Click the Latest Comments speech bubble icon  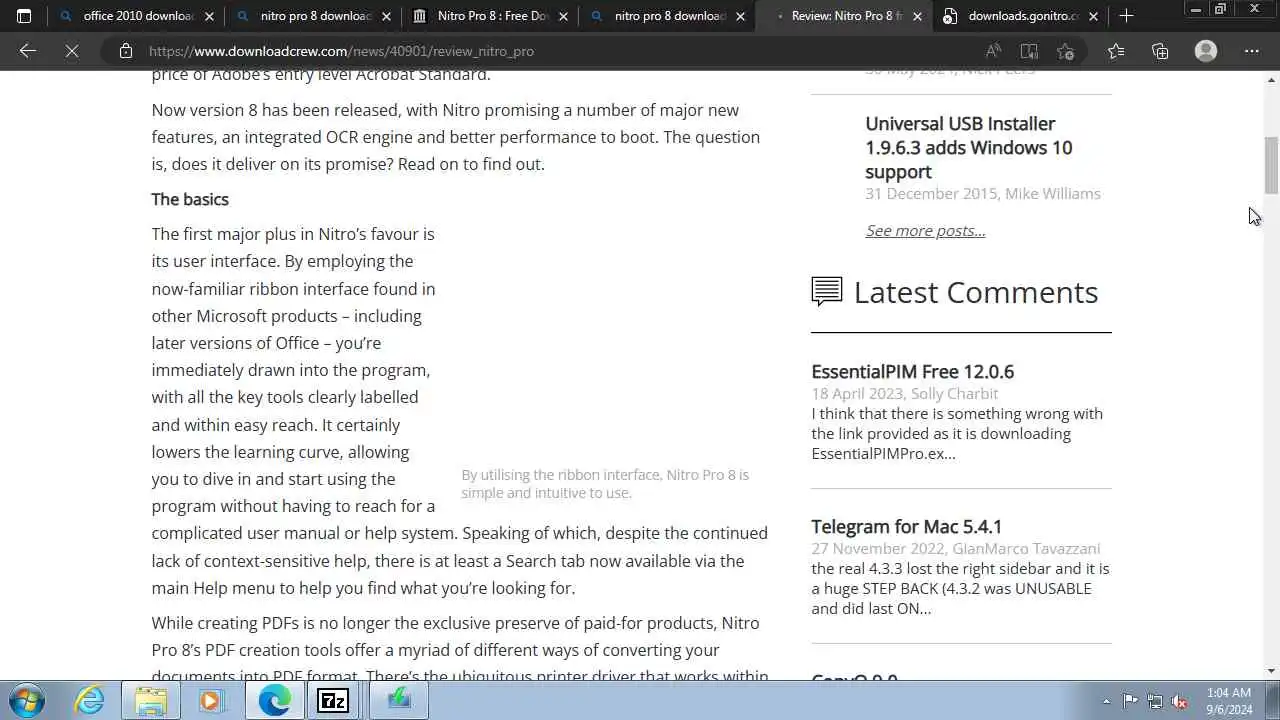(x=826, y=291)
